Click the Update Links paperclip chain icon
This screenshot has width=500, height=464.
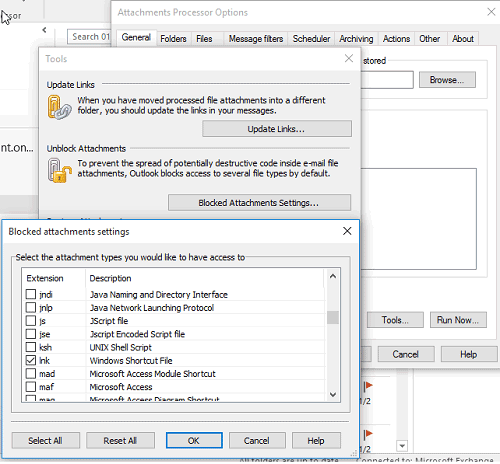point(59,107)
